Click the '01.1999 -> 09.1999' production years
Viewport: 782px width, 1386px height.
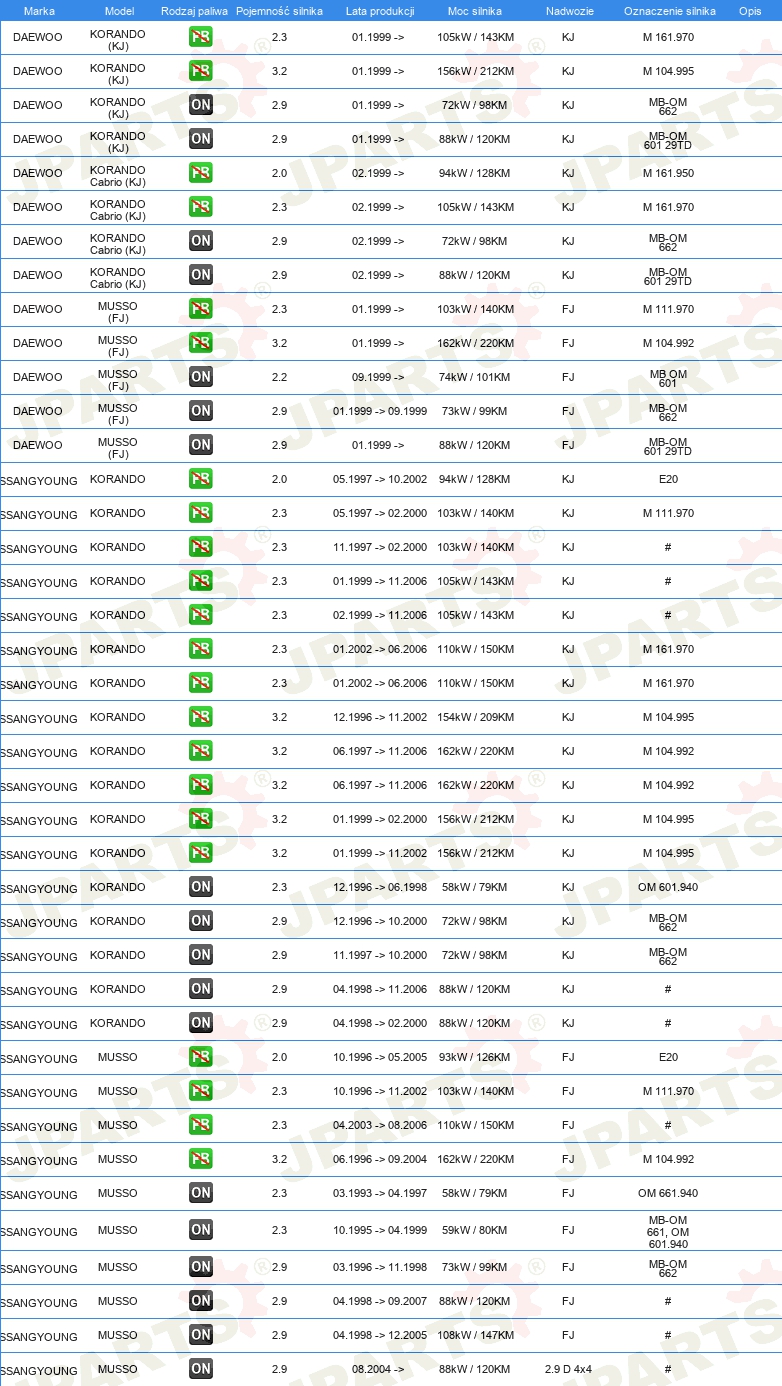[x=380, y=411]
